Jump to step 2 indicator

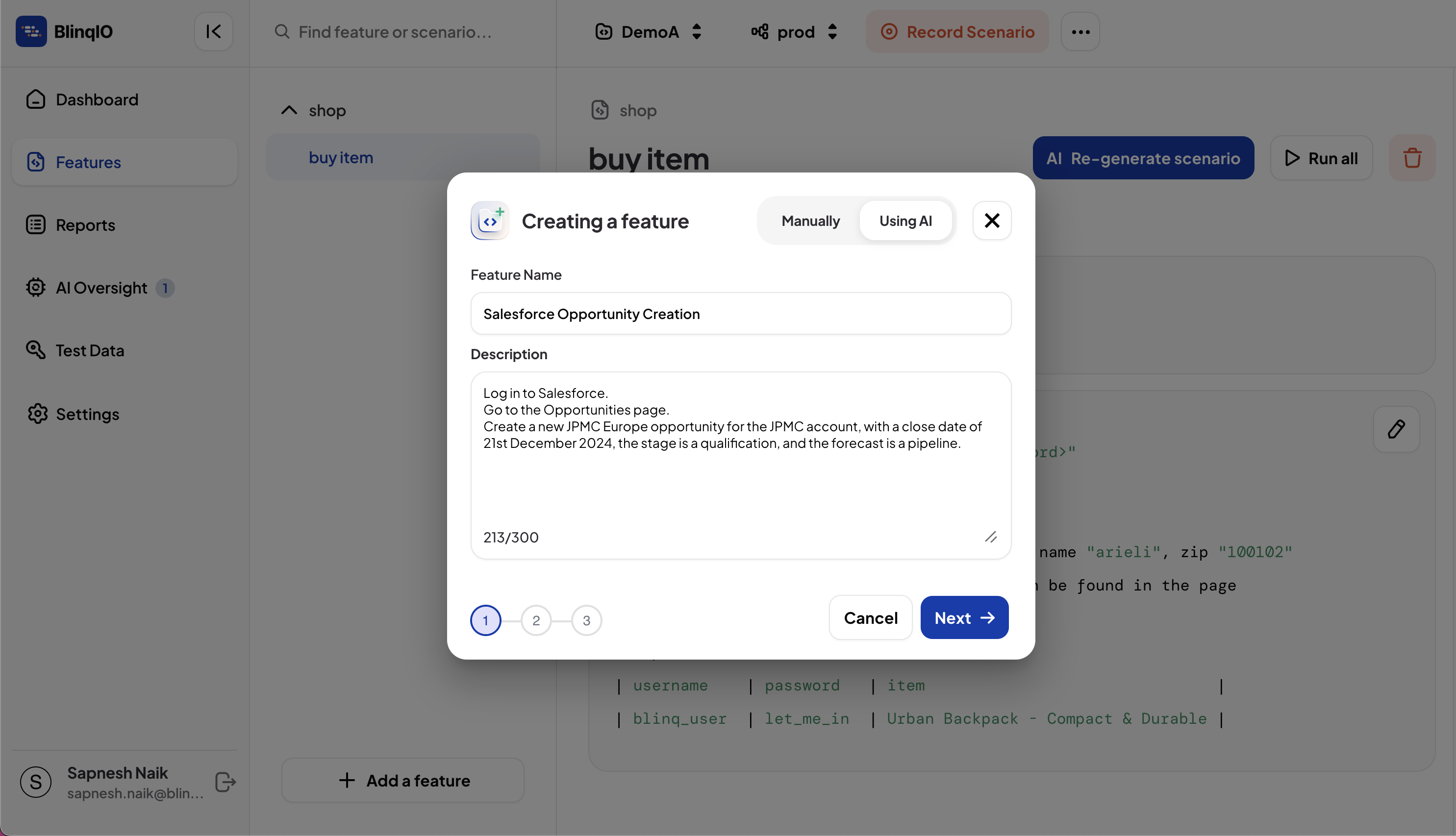coord(536,620)
